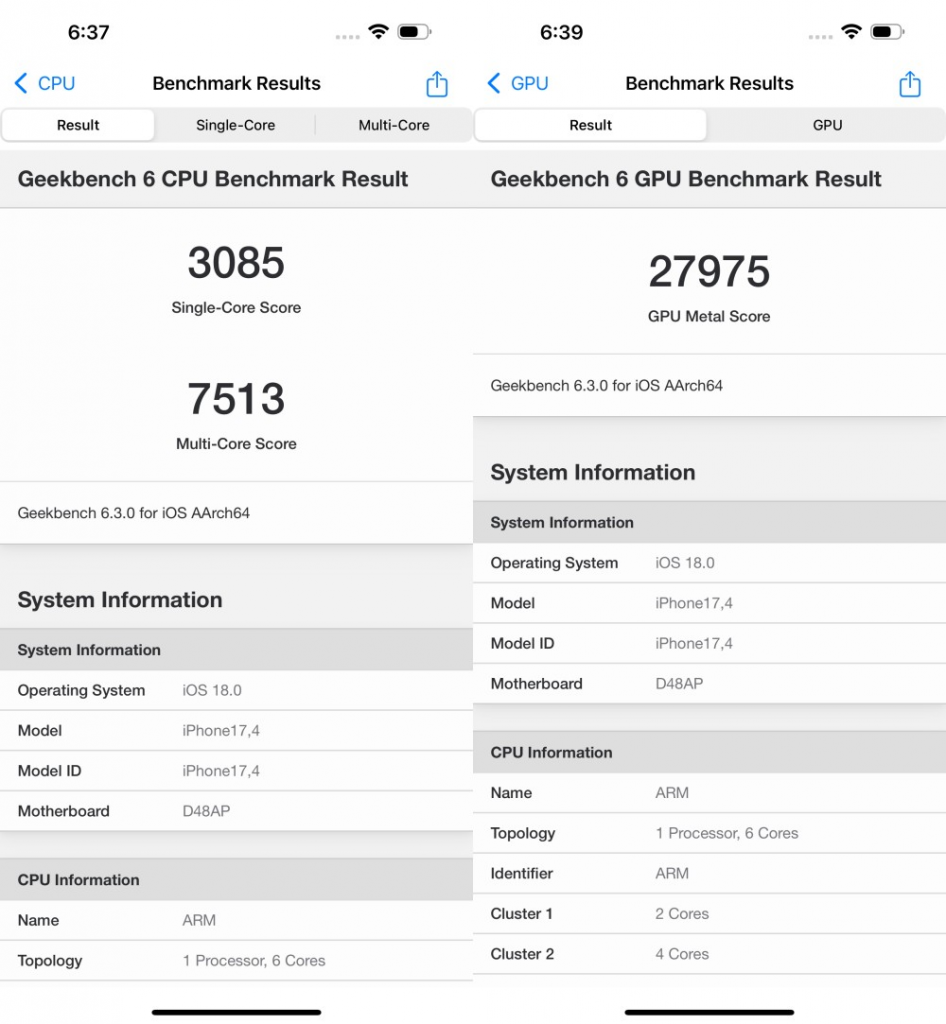946x1024 pixels.
Task: Tap the battery icon in the 6:39 status bar
Action: click(x=886, y=32)
